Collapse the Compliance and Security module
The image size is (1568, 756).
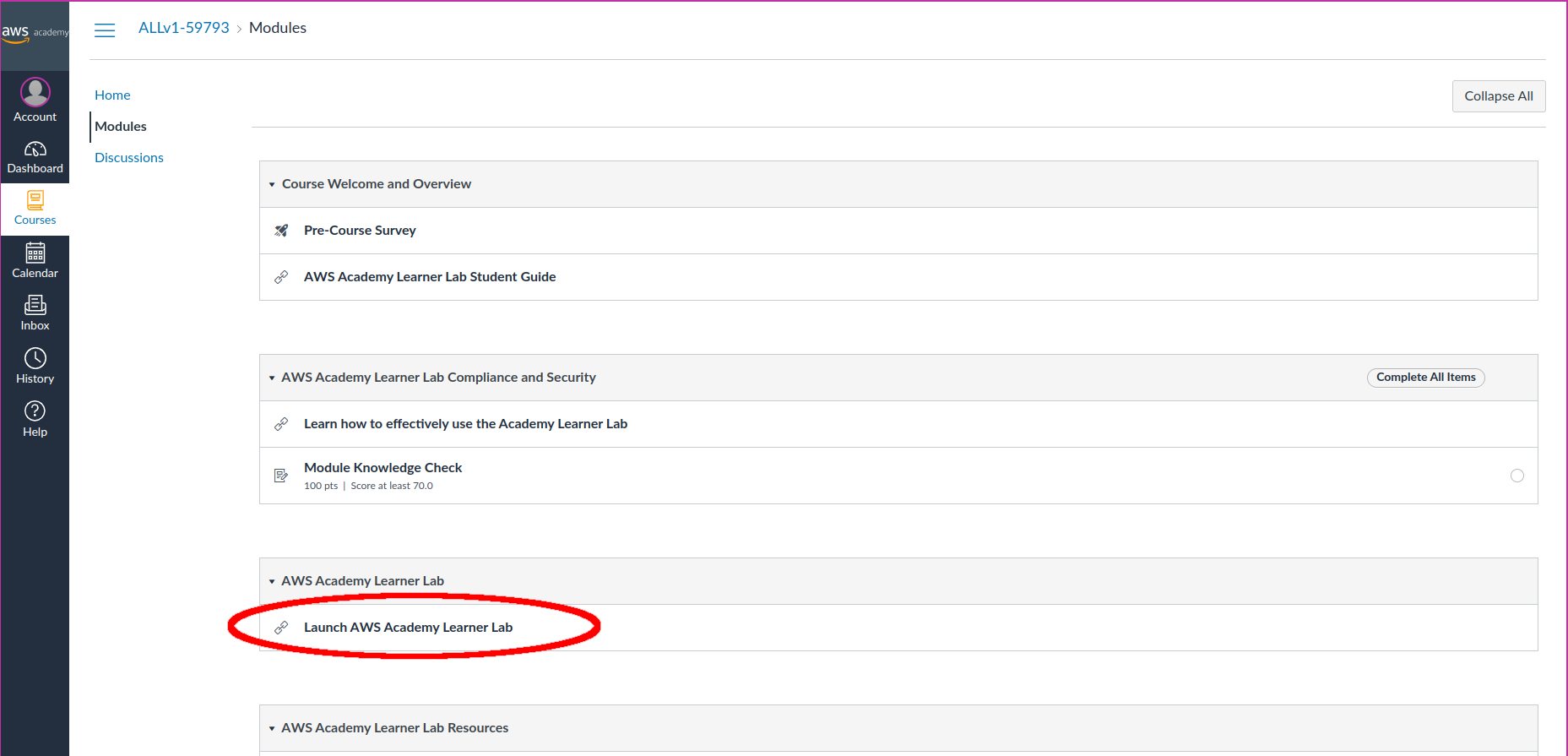(272, 378)
